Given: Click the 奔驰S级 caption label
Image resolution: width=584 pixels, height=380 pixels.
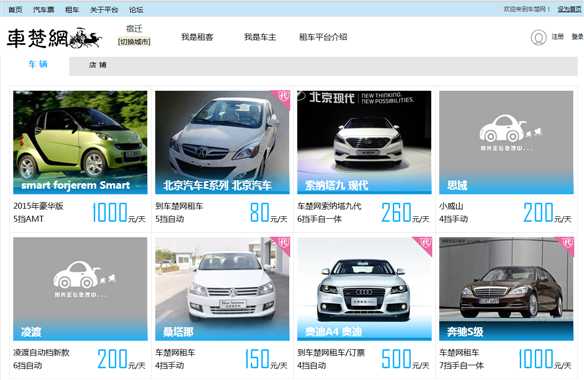Looking at the screenshot, I should [465, 332].
